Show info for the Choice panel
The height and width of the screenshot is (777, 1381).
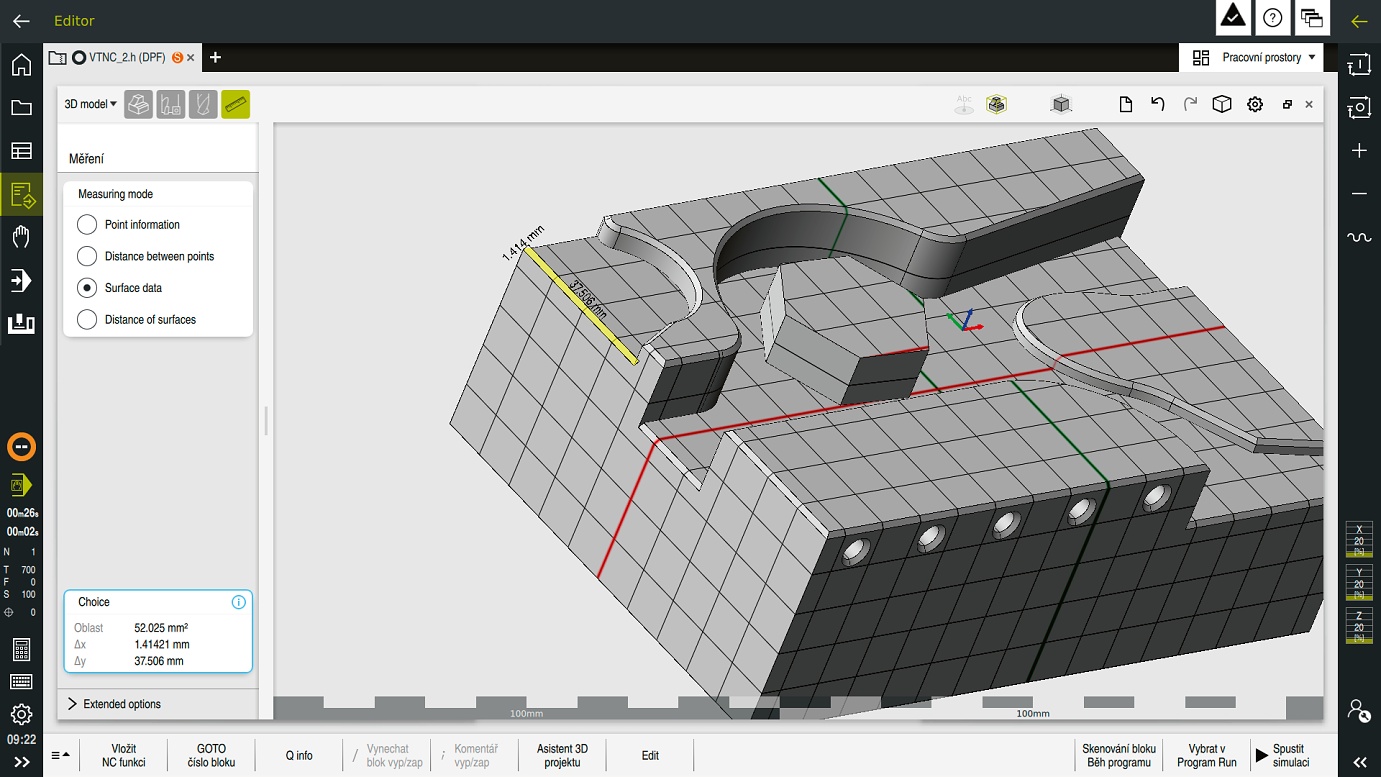(238, 602)
